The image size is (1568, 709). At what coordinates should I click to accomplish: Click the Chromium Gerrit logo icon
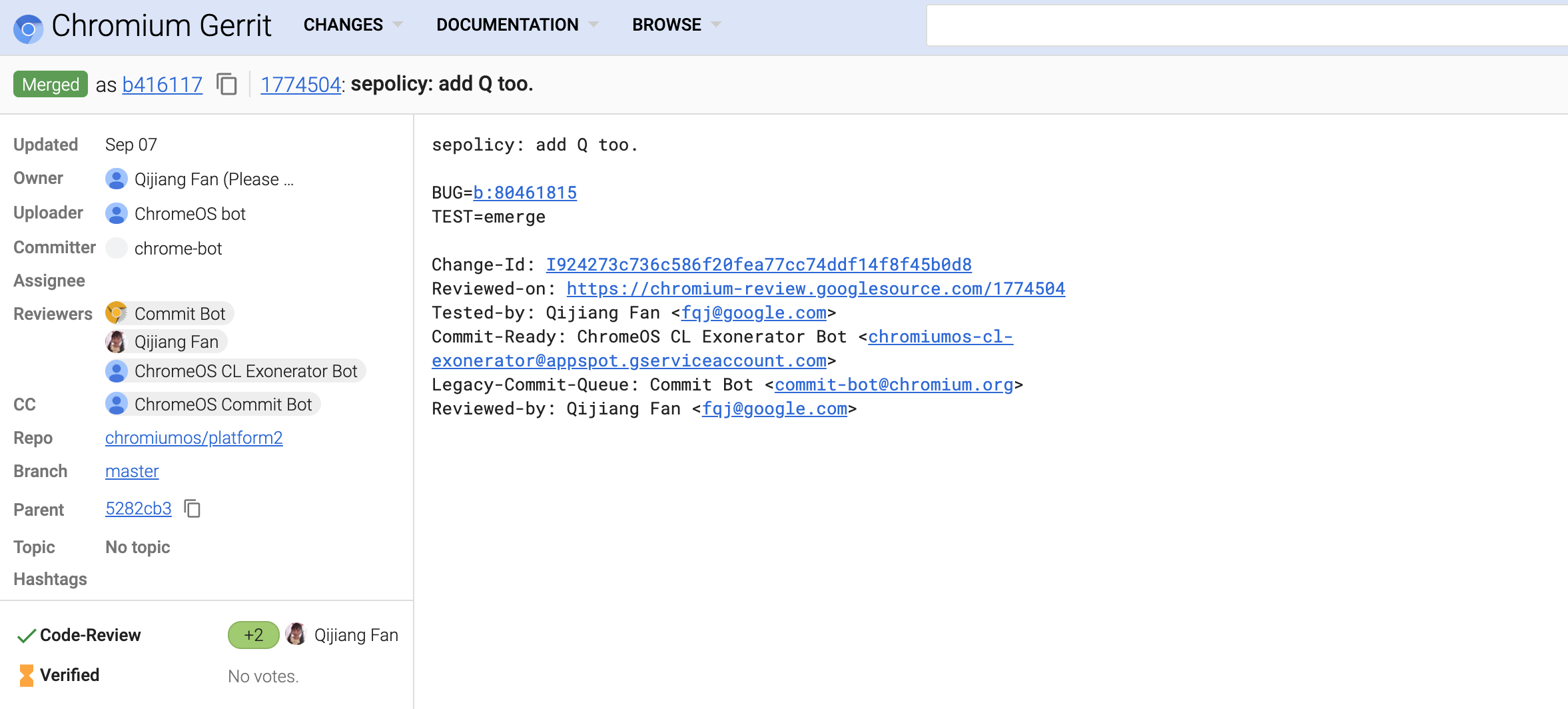[x=28, y=28]
